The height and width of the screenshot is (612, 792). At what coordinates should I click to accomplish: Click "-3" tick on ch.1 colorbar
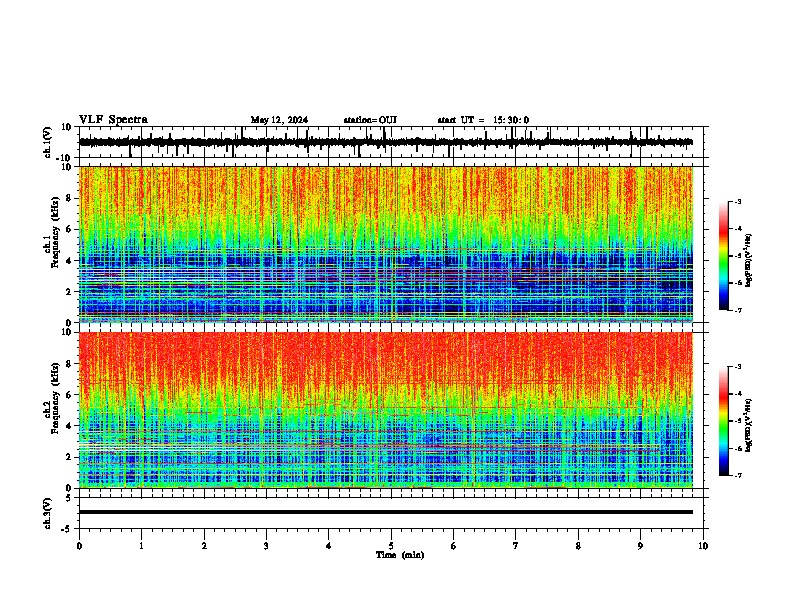[x=738, y=201]
